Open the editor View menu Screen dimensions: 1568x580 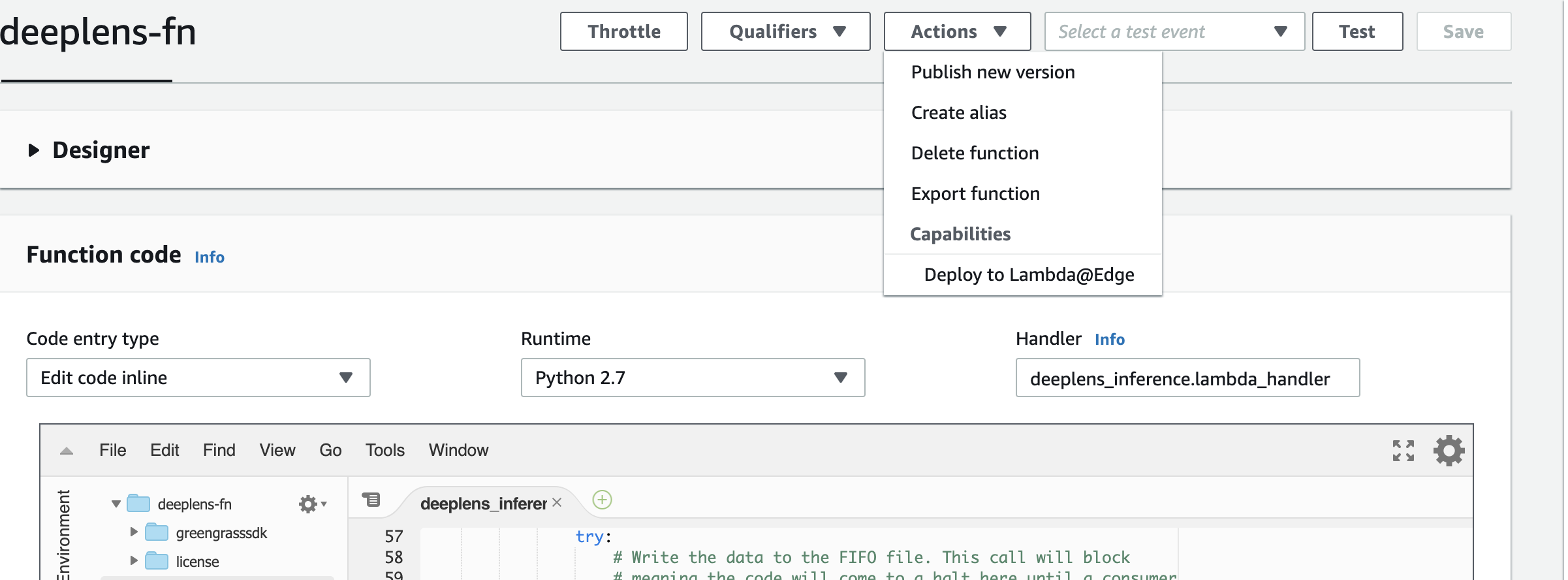pyautogui.click(x=277, y=450)
